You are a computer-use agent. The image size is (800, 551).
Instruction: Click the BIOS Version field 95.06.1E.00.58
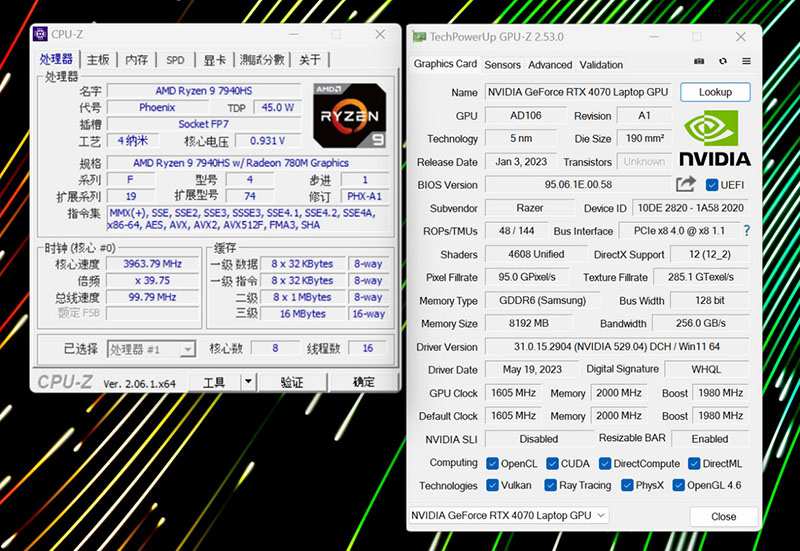(578, 184)
